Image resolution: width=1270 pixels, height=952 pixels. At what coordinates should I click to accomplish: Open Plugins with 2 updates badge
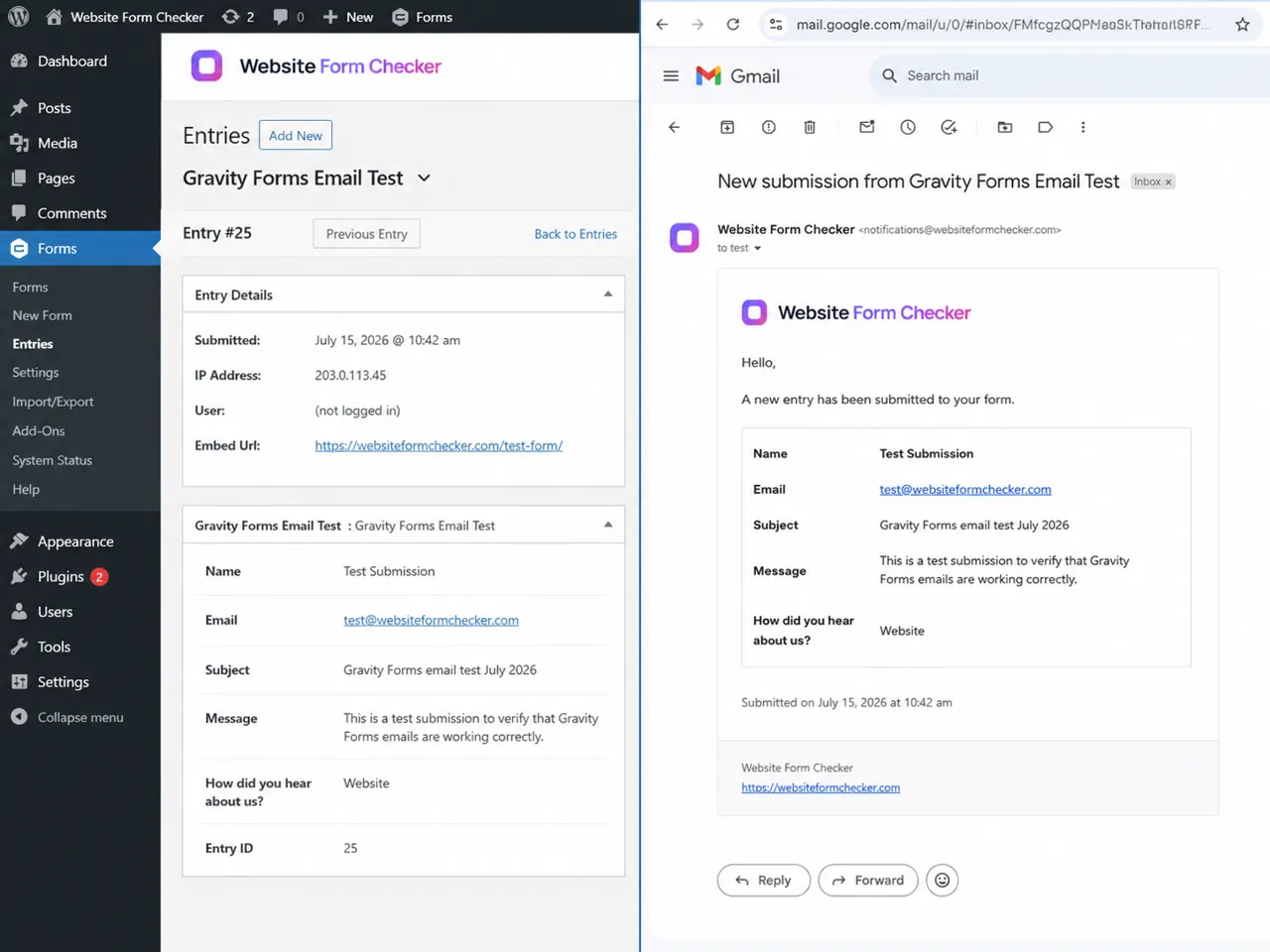[x=60, y=577]
